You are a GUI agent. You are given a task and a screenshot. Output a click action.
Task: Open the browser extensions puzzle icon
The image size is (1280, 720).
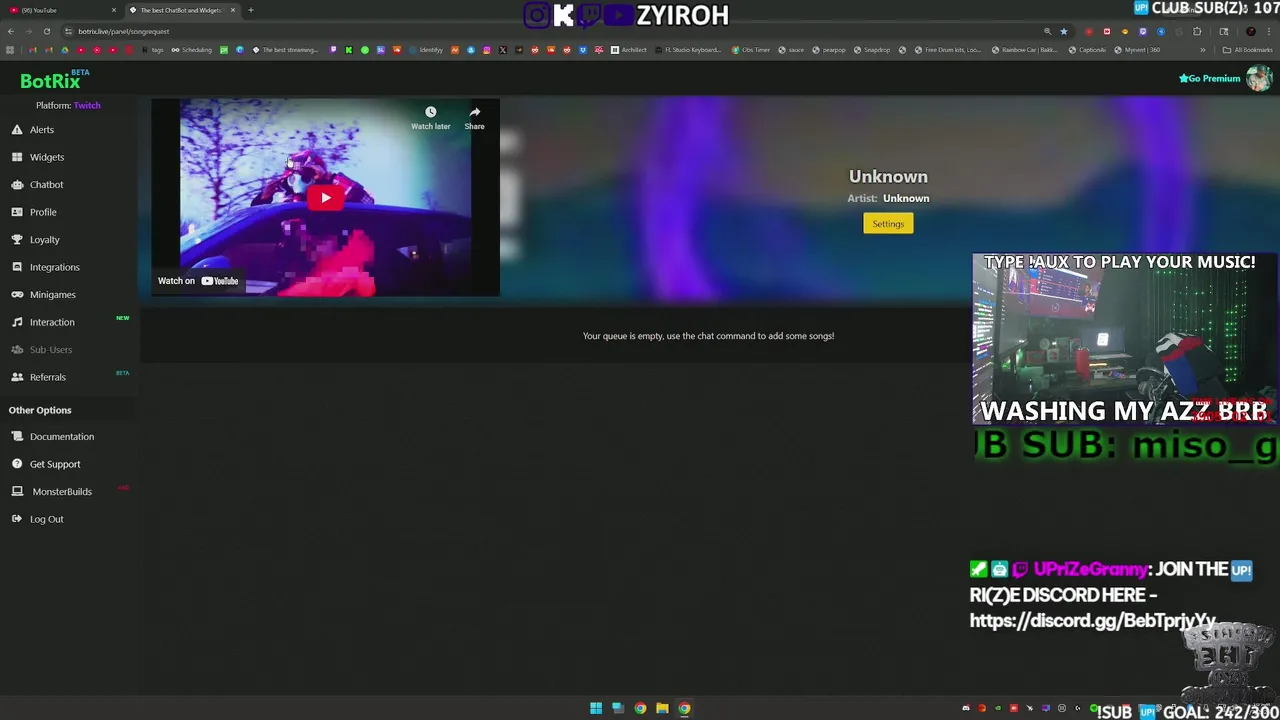[1197, 31]
